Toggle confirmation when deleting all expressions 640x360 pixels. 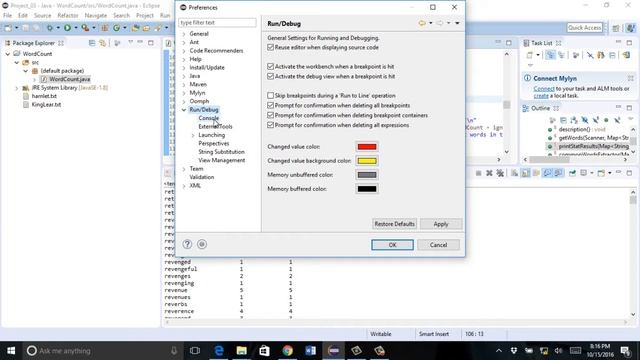(270, 125)
